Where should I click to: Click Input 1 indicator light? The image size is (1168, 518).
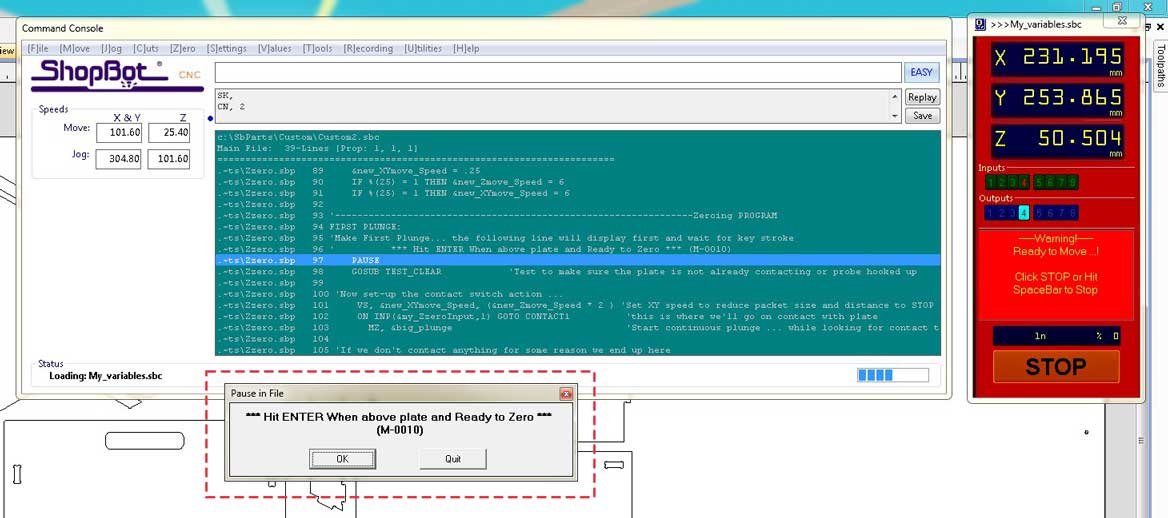click(x=991, y=182)
